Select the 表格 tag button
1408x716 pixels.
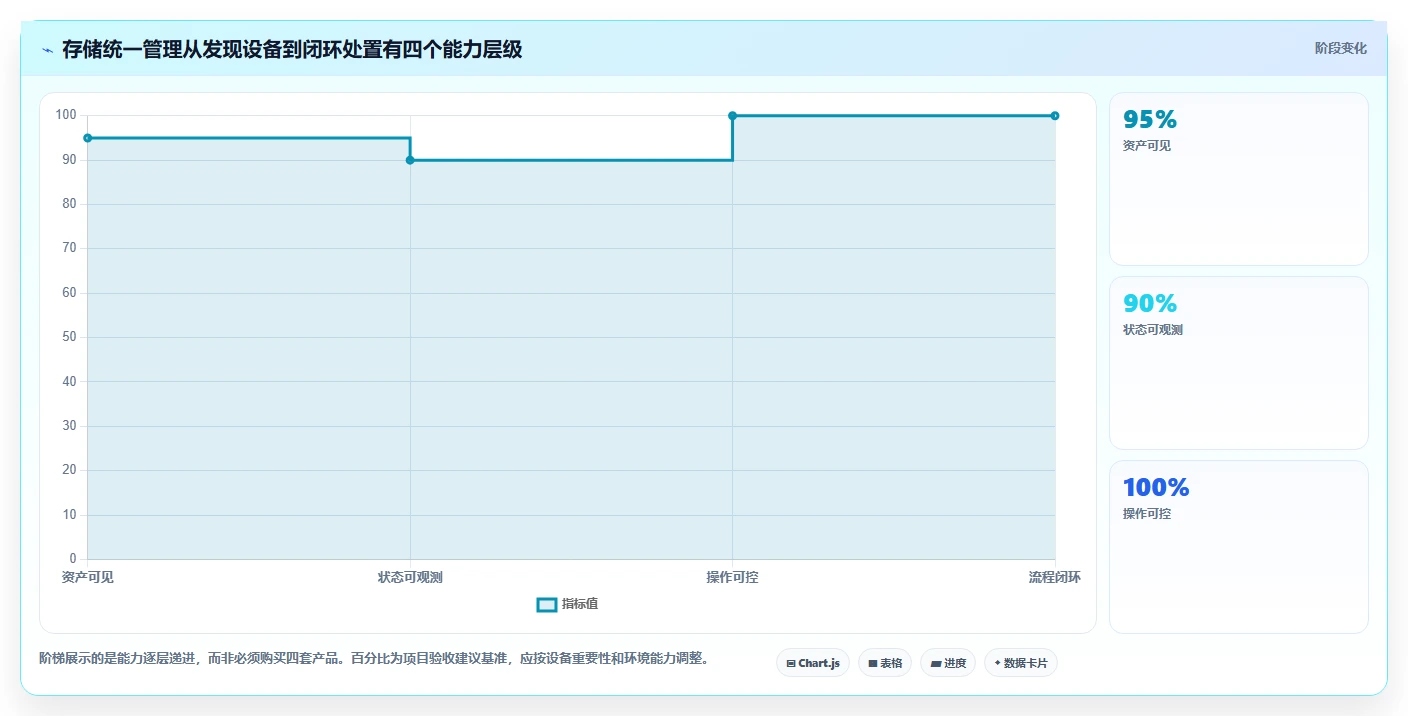coord(884,663)
